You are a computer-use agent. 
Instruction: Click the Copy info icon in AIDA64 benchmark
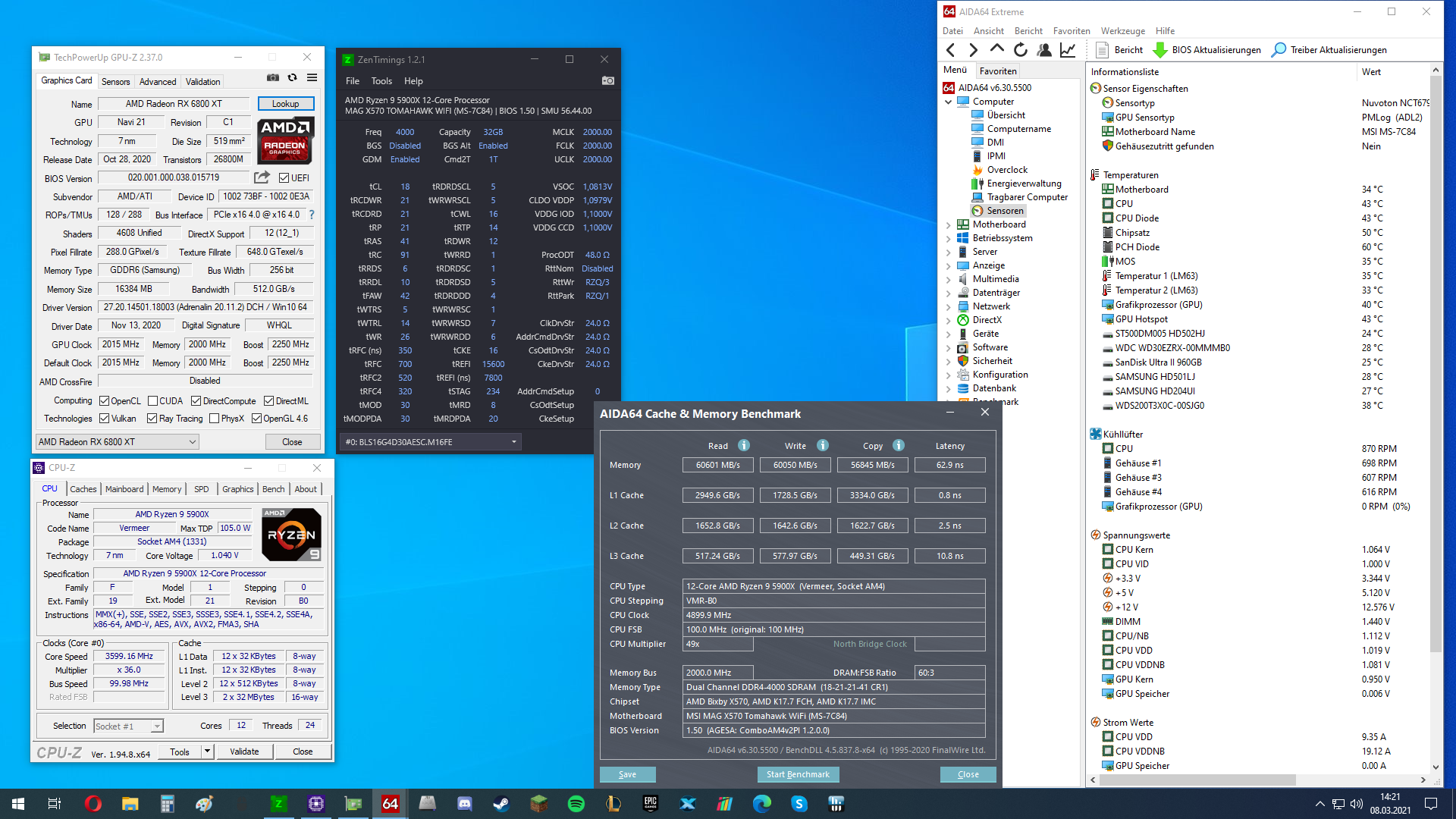pyautogui.click(x=899, y=445)
